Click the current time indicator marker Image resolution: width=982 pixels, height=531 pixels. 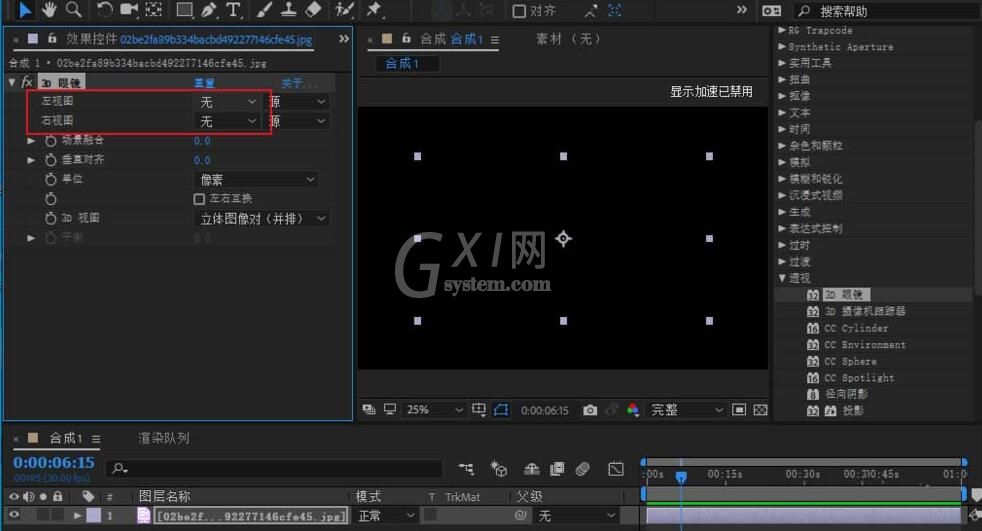(681, 477)
